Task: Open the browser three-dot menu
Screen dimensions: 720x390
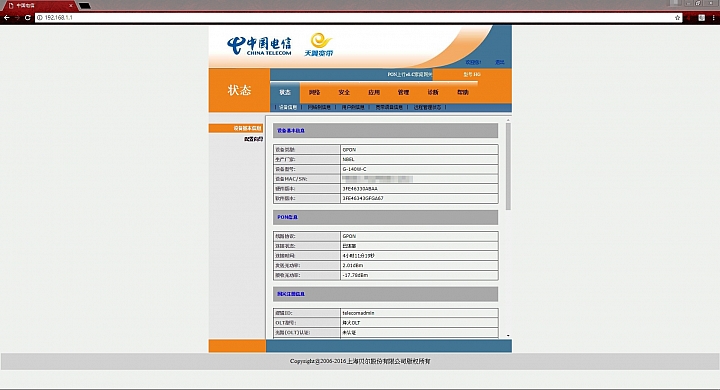Action: 713,17
